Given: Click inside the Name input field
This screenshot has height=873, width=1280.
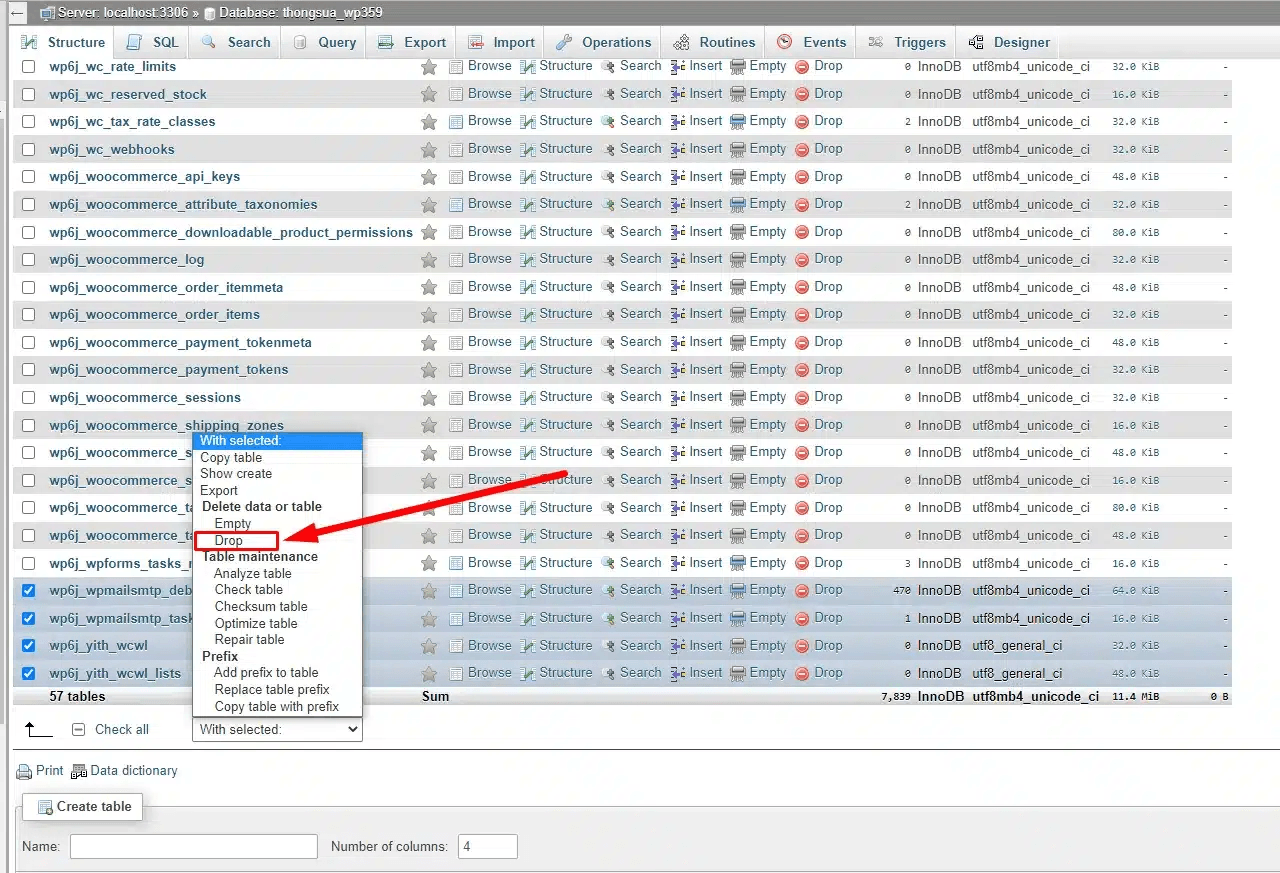Looking at the screenshot, I should [x=192, y=846].
